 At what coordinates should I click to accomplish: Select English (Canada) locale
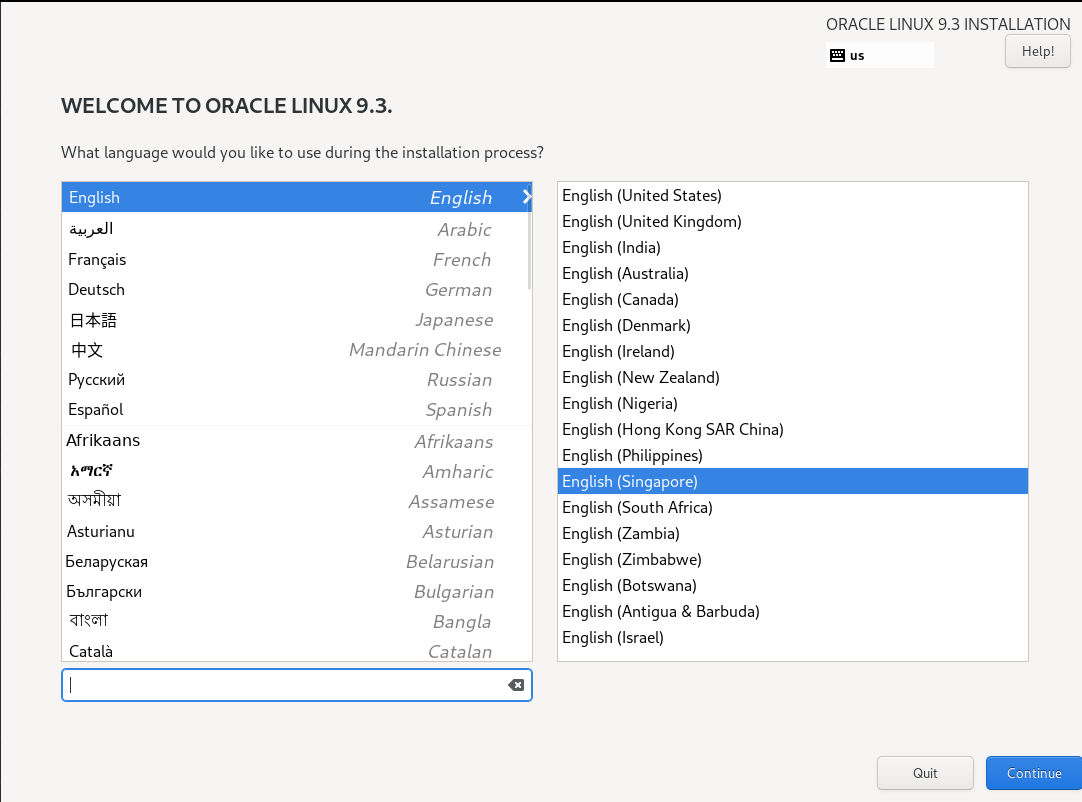click(792, 300)
